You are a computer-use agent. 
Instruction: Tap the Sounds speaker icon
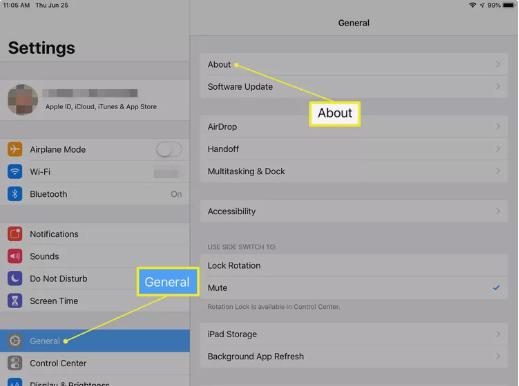coord(15,256)
